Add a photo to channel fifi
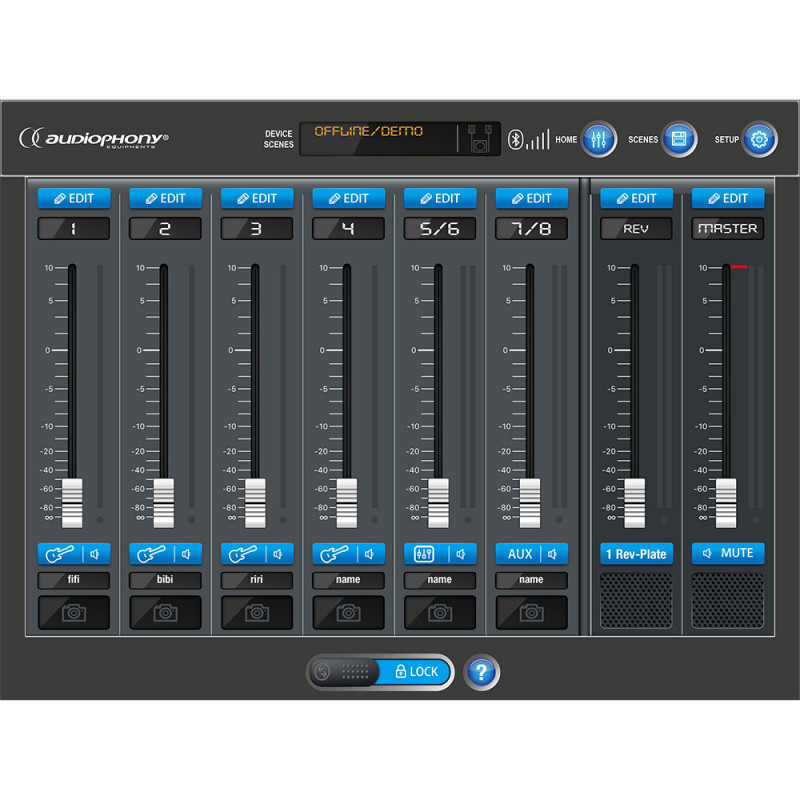Screen dimensions: 800x800 (x=74, y=612)
